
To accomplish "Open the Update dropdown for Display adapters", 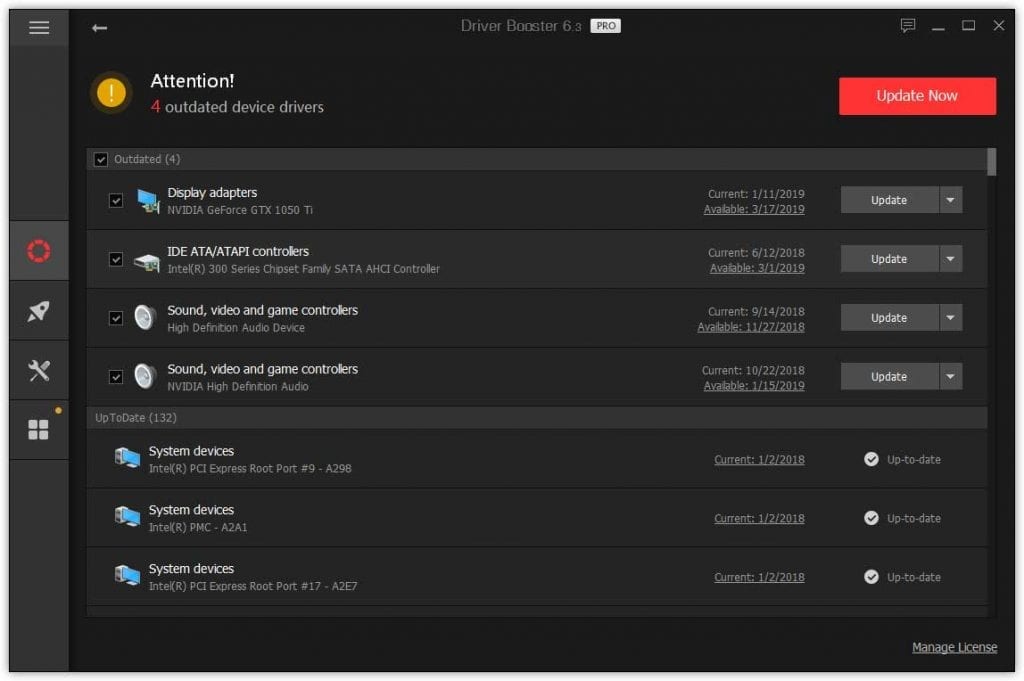I will click(x=952, y=199).
